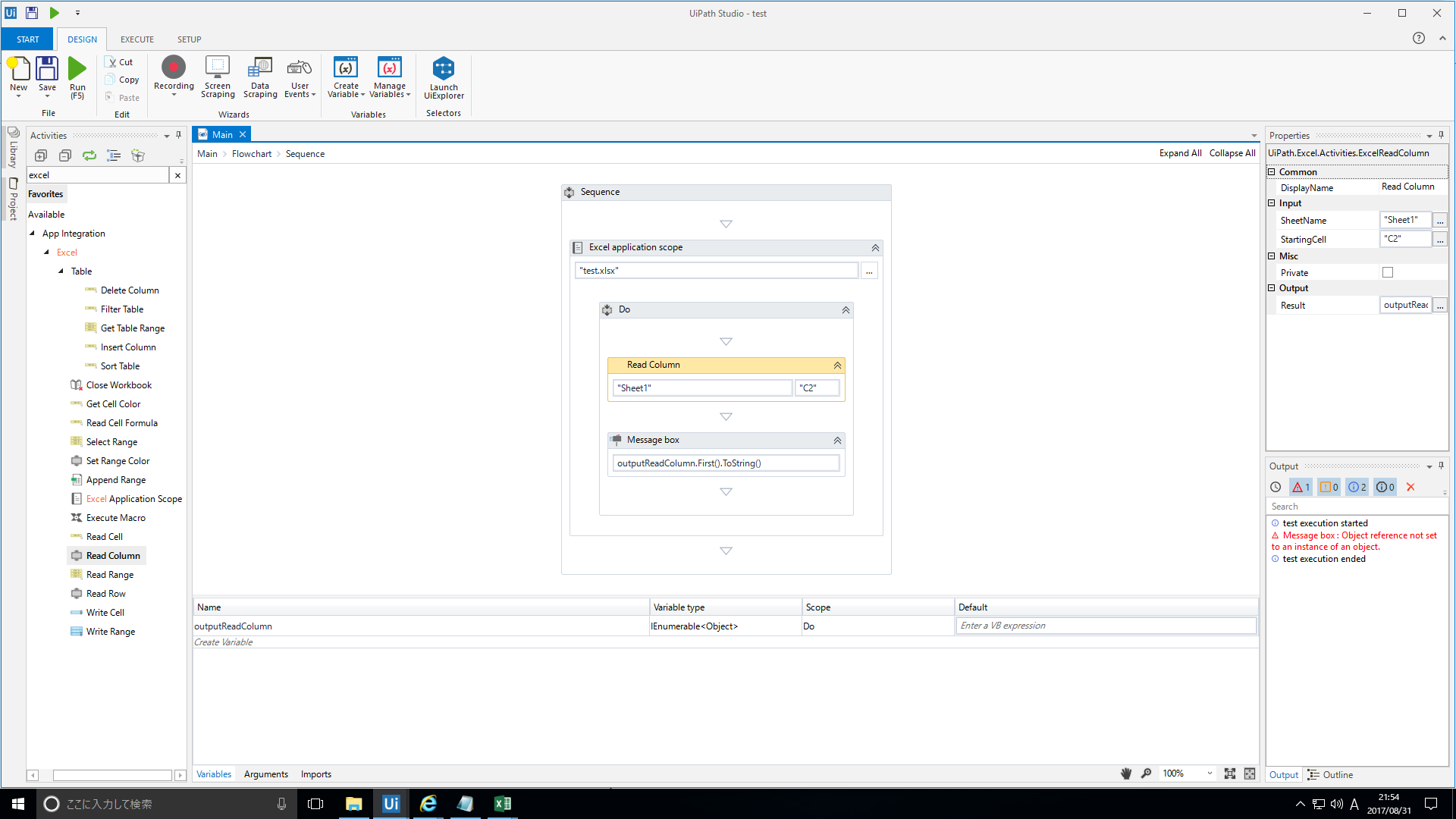Collapse the Output section in Properties

1272,288
